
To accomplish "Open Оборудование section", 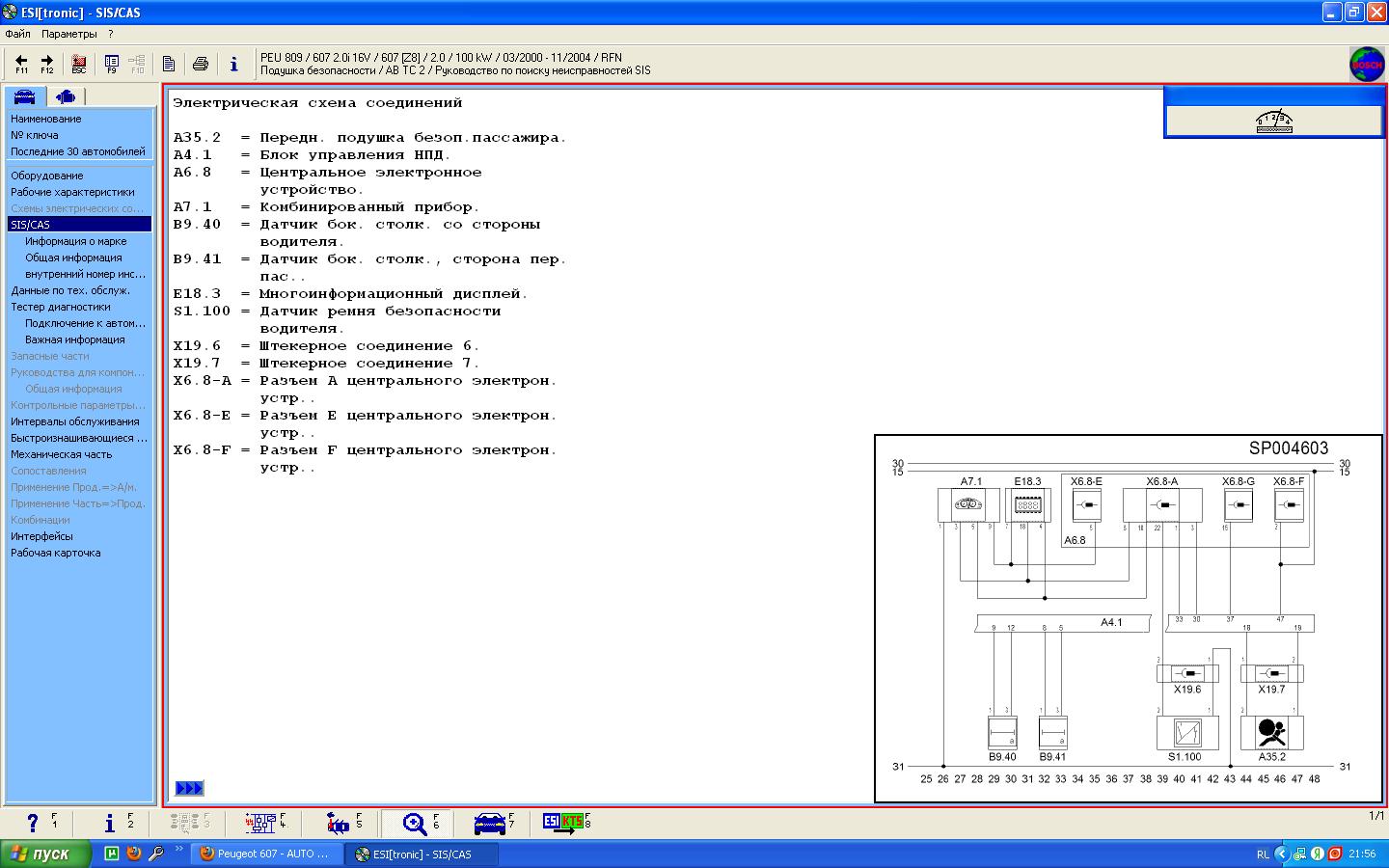I will coord(47,176).
